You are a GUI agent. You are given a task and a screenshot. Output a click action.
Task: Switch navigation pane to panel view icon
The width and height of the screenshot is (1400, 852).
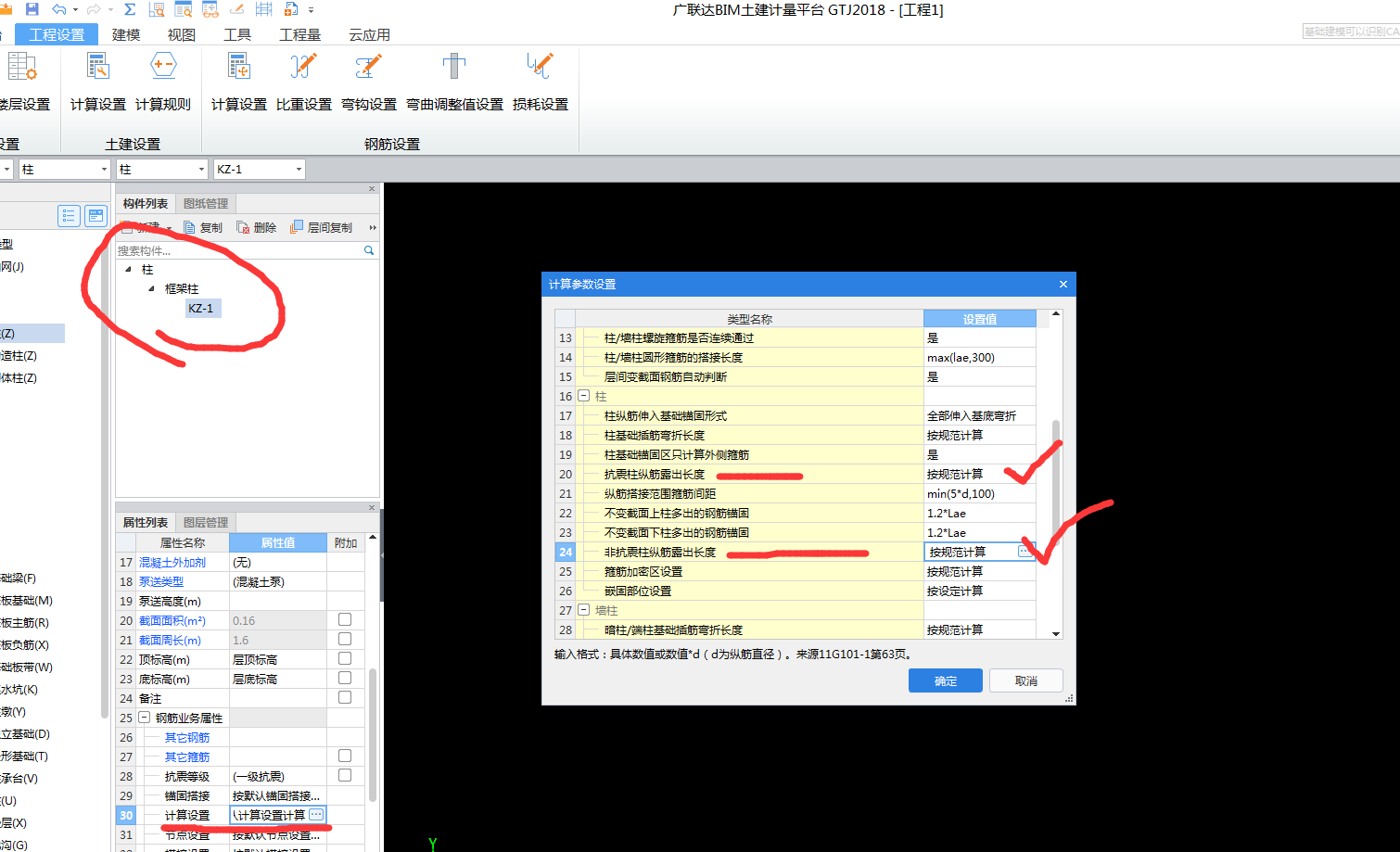[x=95, y=216]
